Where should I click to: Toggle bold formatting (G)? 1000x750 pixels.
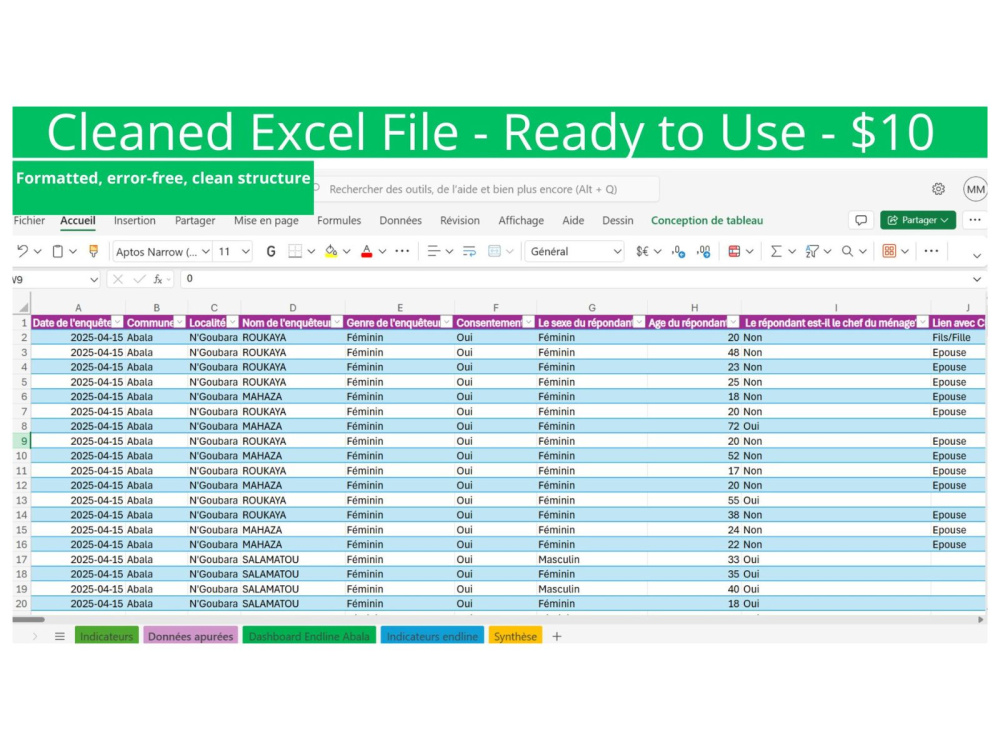[271, 252]
